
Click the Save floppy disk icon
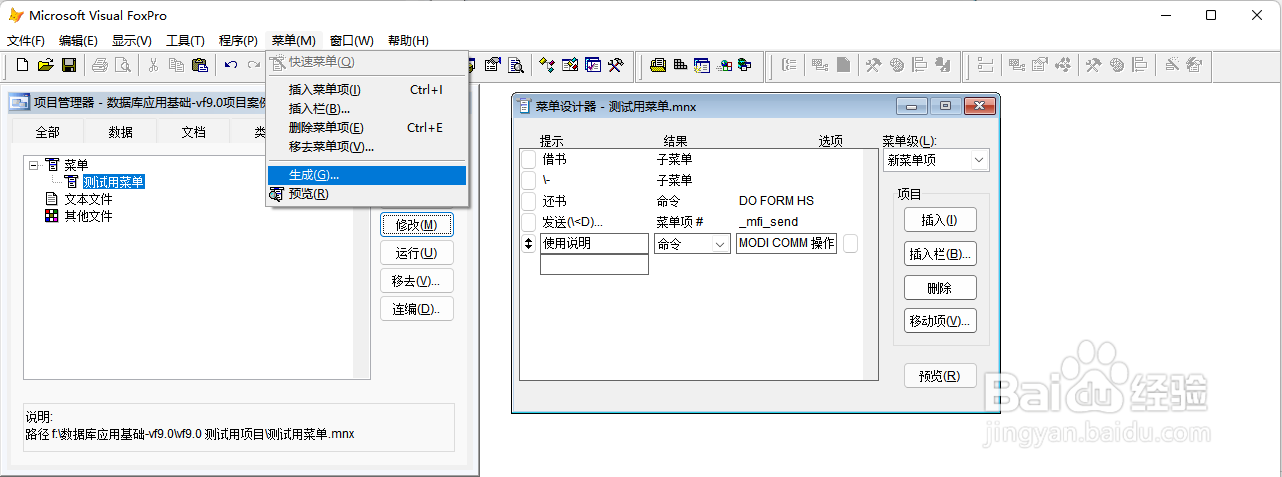(69, 66)
